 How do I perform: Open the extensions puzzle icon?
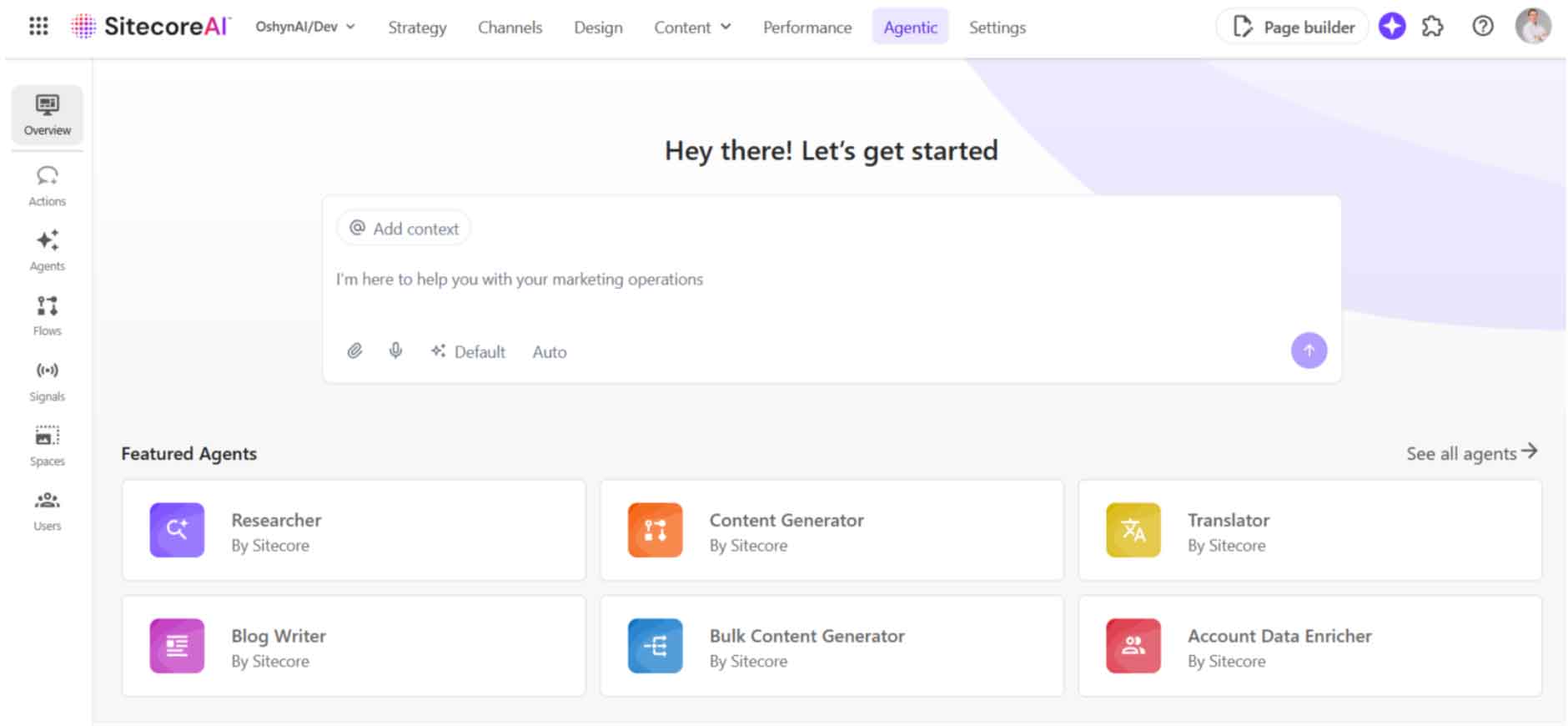click(1433, 27)
